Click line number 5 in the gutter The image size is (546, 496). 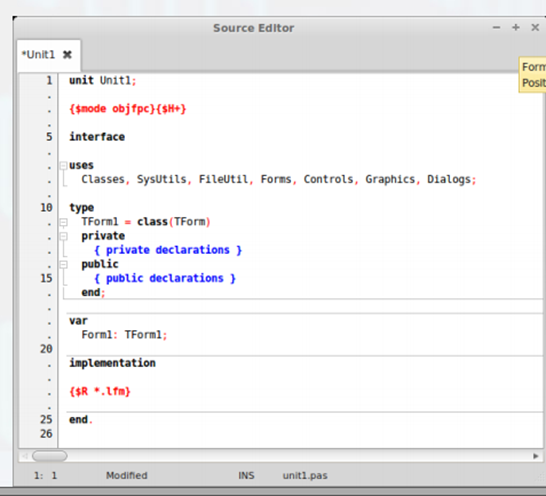click(x=49, y=137)
